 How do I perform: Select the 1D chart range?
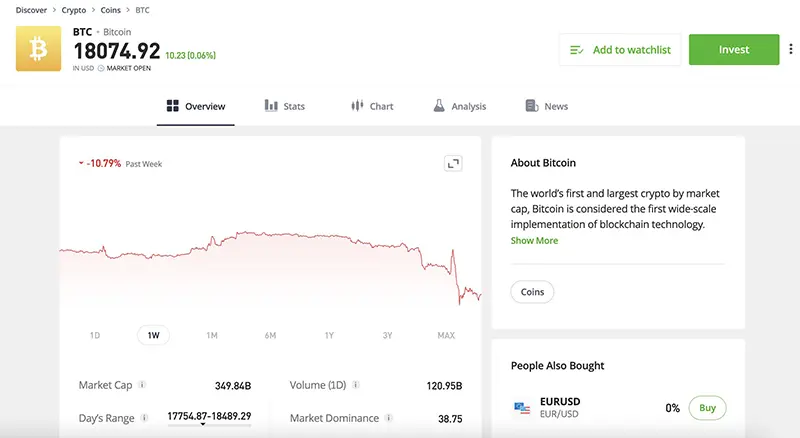pyautogui.click(x=95, y=335)
